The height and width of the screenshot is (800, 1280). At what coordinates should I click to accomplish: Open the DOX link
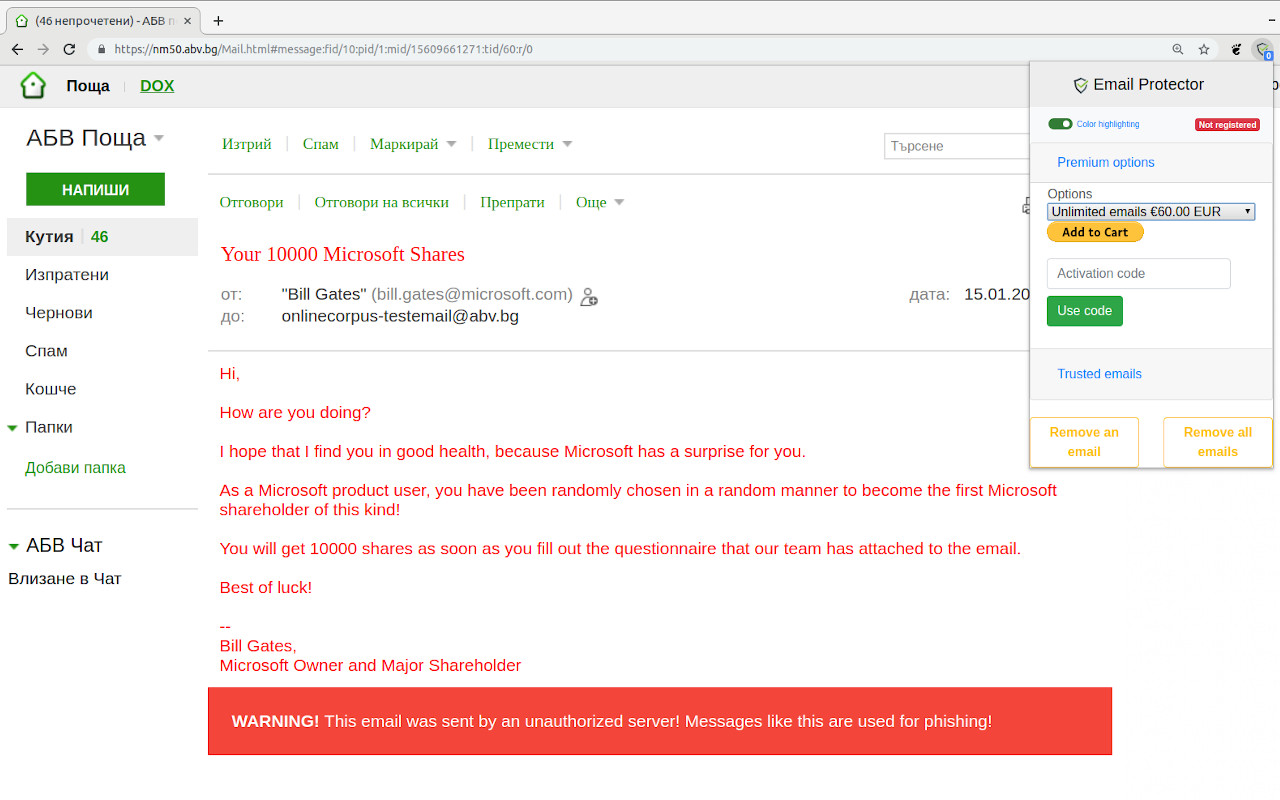157,86
